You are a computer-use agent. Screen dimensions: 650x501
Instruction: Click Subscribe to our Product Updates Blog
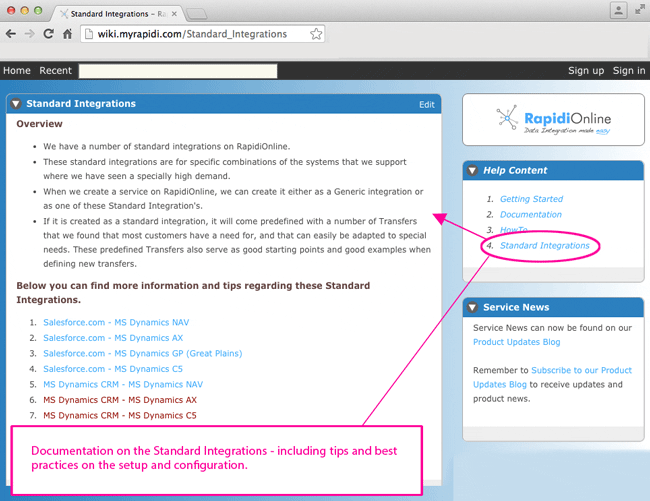(x=552, y=377)
